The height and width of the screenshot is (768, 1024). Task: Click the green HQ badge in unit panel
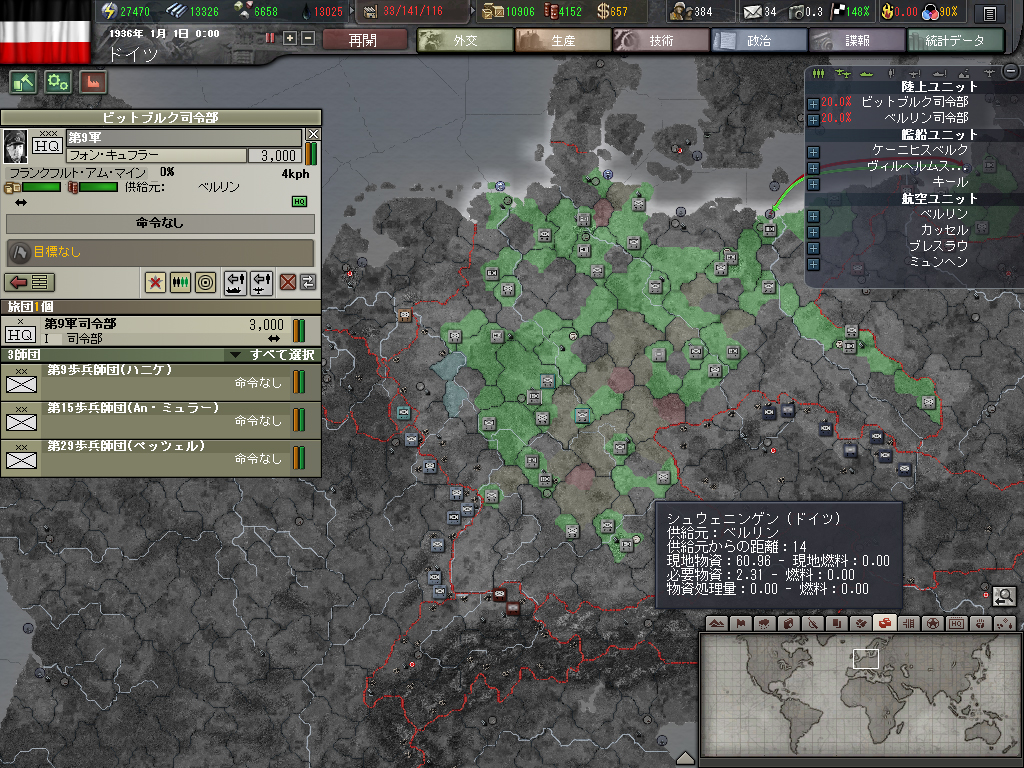pos(300,201)
